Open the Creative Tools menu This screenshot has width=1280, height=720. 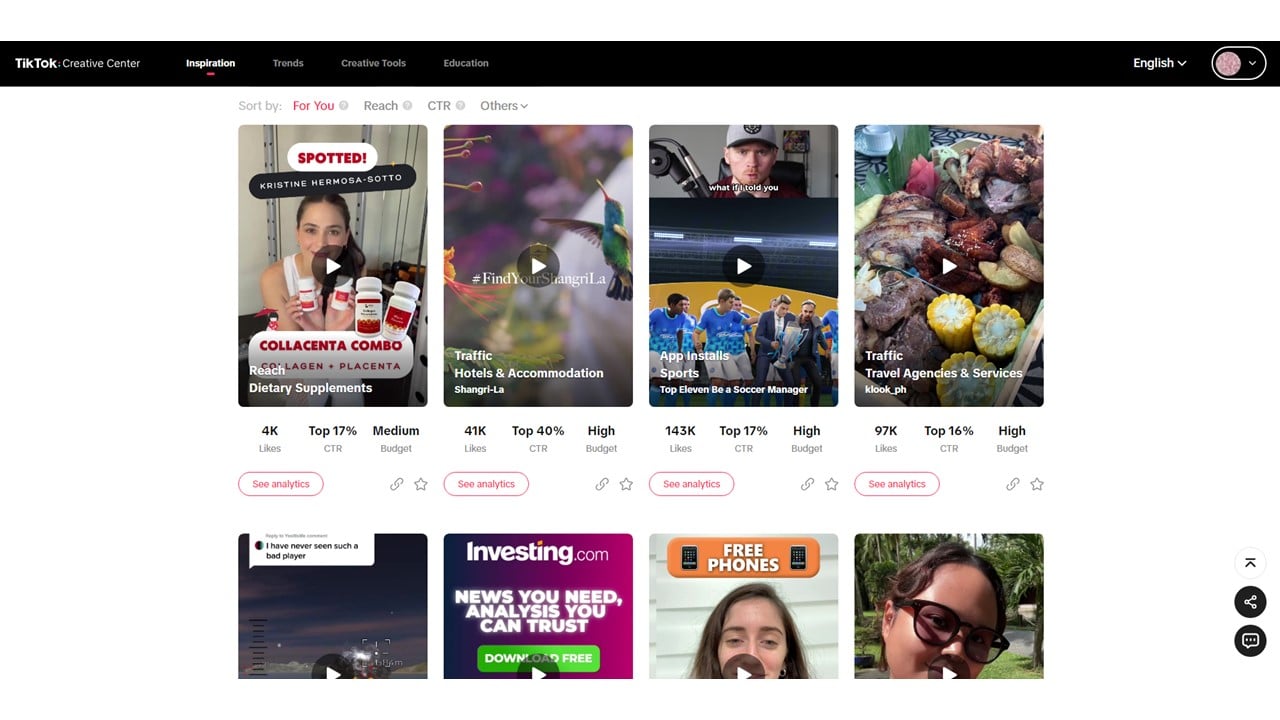point(373,63)
